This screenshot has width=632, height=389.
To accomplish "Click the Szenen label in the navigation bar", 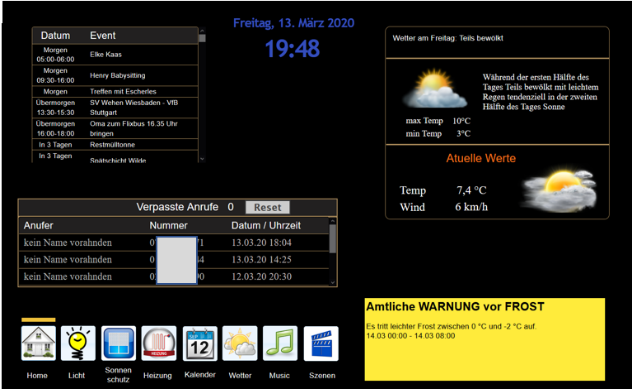I will click(x=322, y=375).
